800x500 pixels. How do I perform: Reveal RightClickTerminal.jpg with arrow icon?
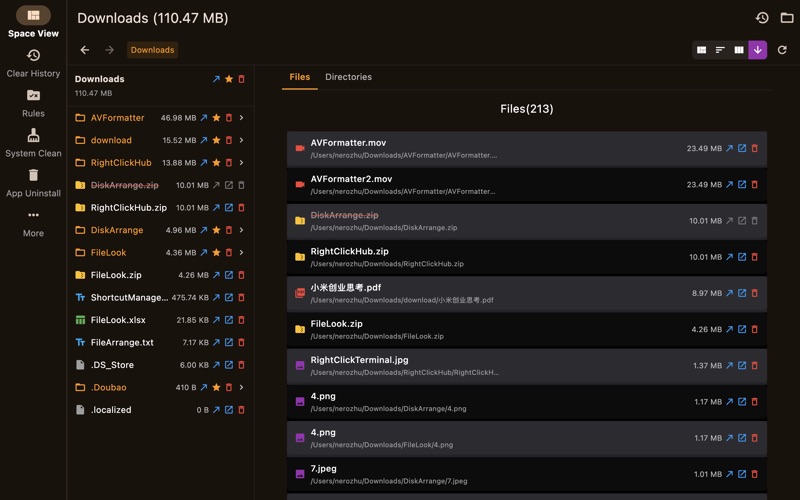(x=730, y=366)
